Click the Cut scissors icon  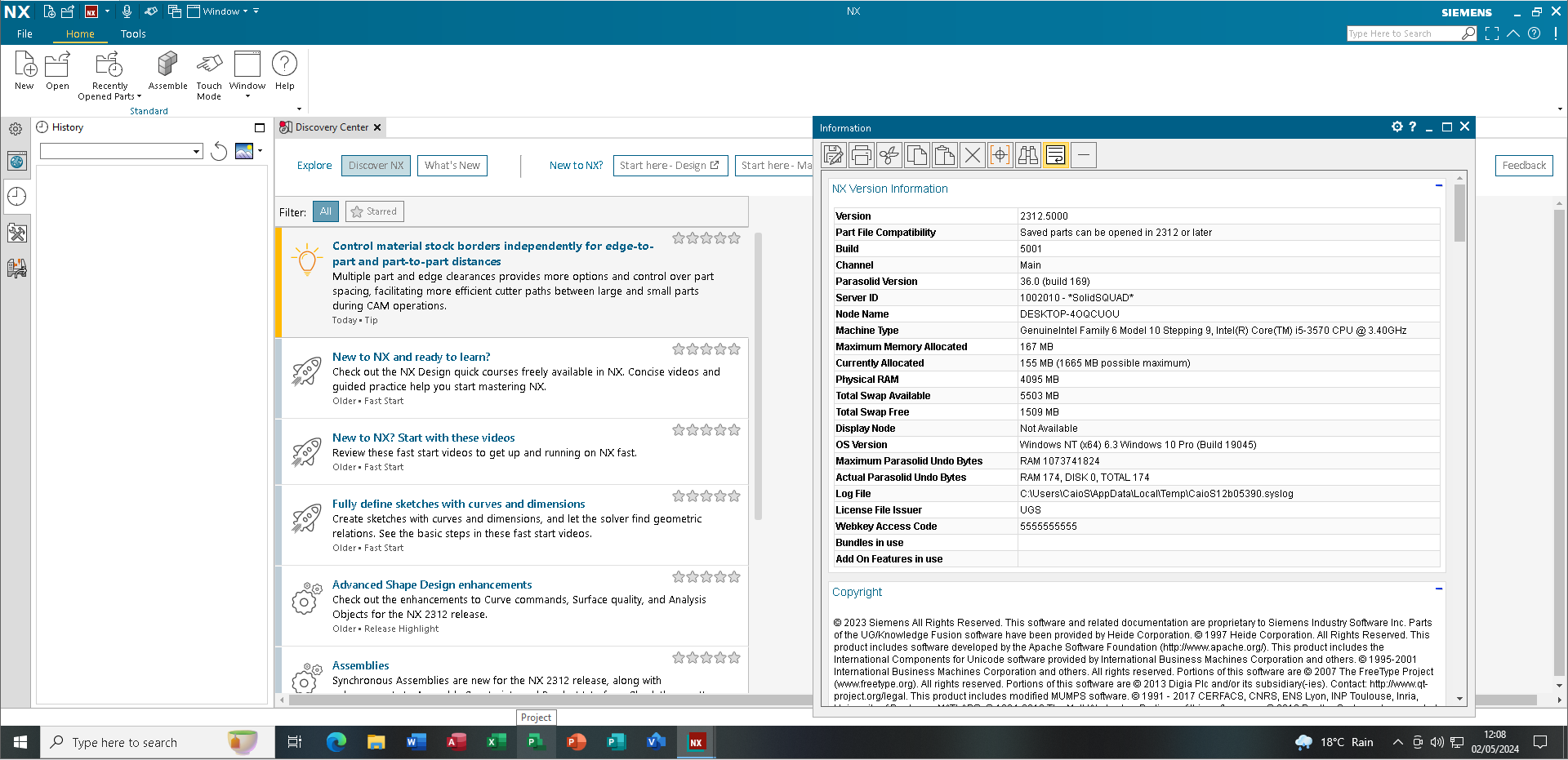[x=889, y=155]
